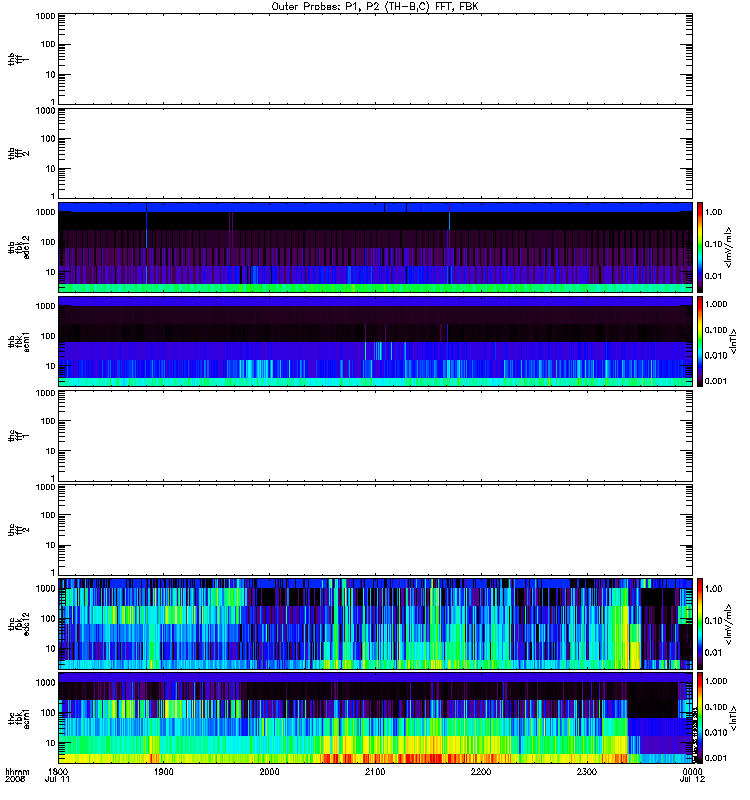Click the '100' tick of the thb fft 2 panel

[x=48, y=139]
